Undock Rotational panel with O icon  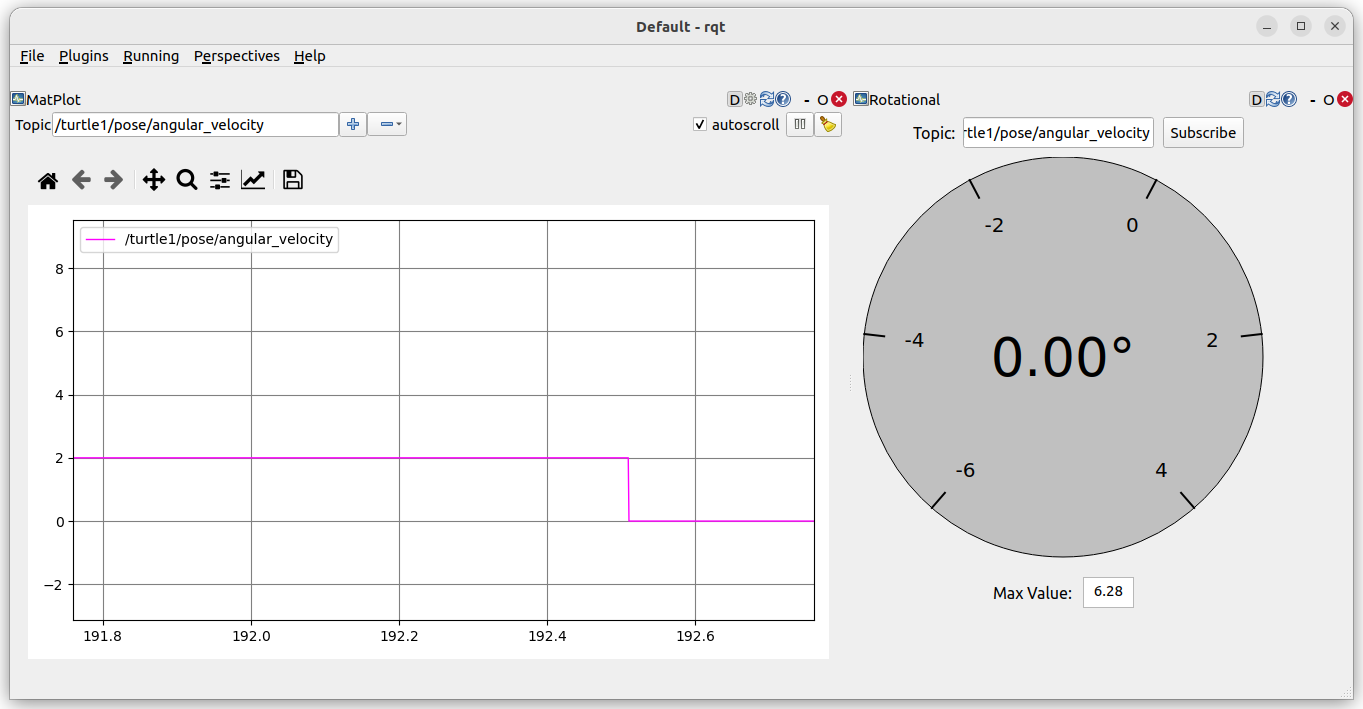coord(1329,99)
